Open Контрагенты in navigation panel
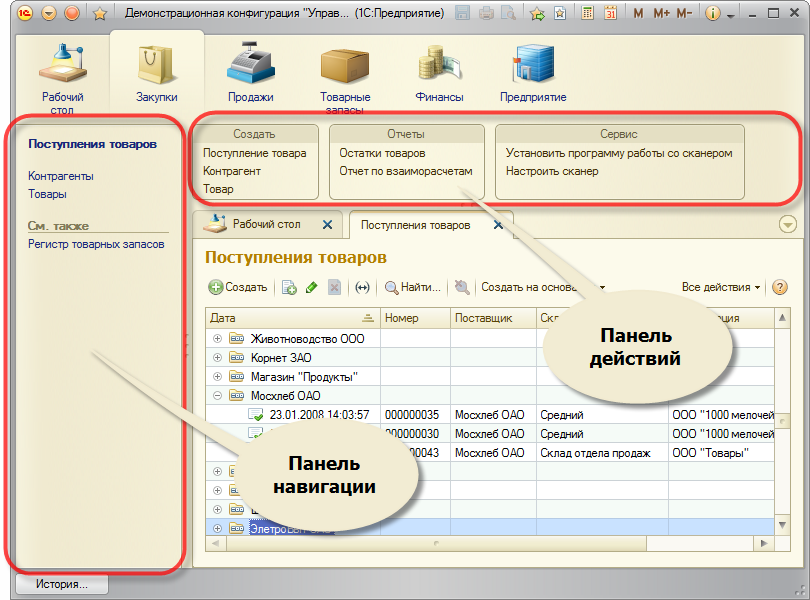 click(x=61, y=176)
